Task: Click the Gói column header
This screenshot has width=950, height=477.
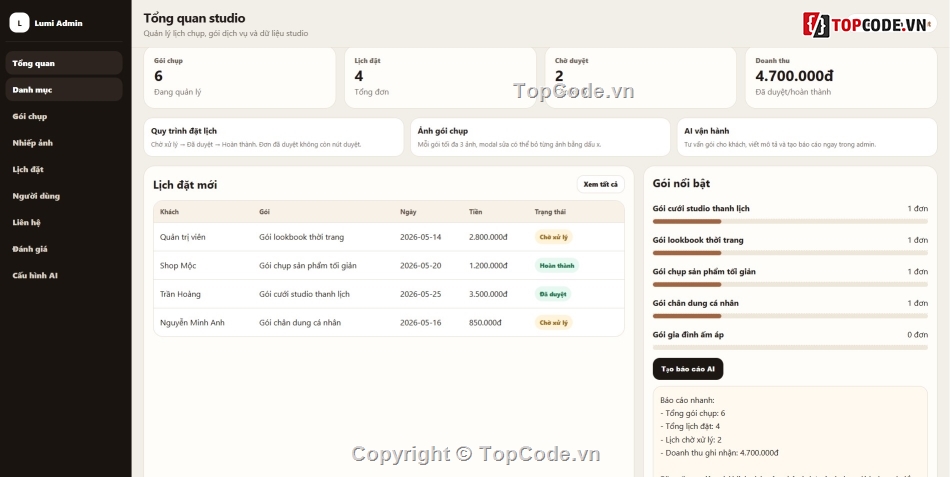Action: 264,212
